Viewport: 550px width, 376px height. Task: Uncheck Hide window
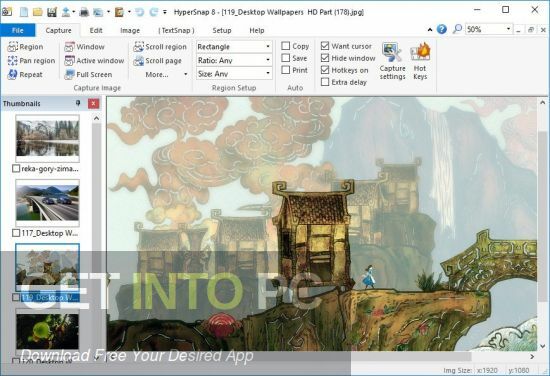click(x=325, y=58)
